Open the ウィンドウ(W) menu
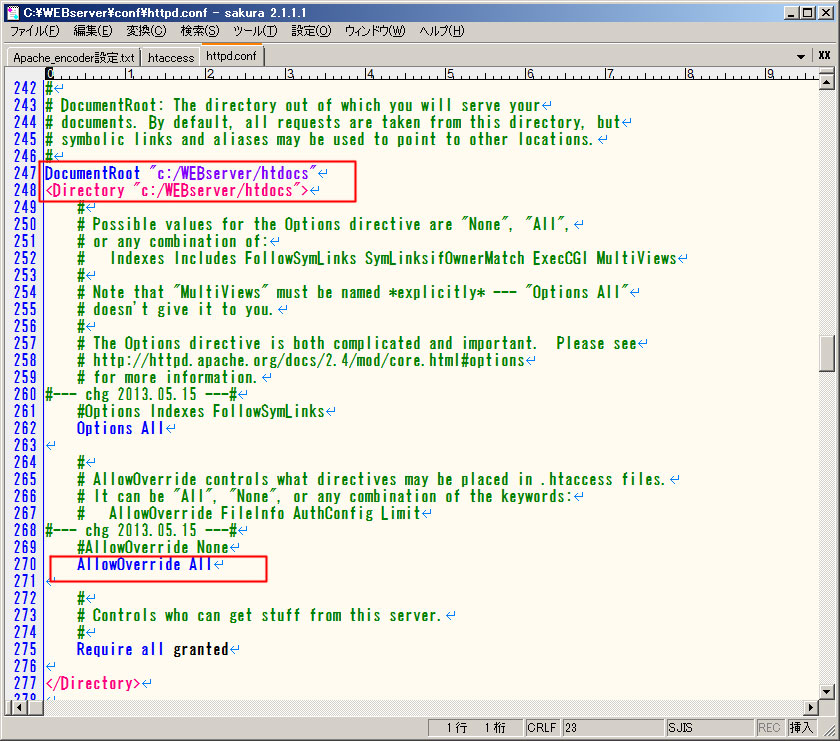 tap(375, 31)
